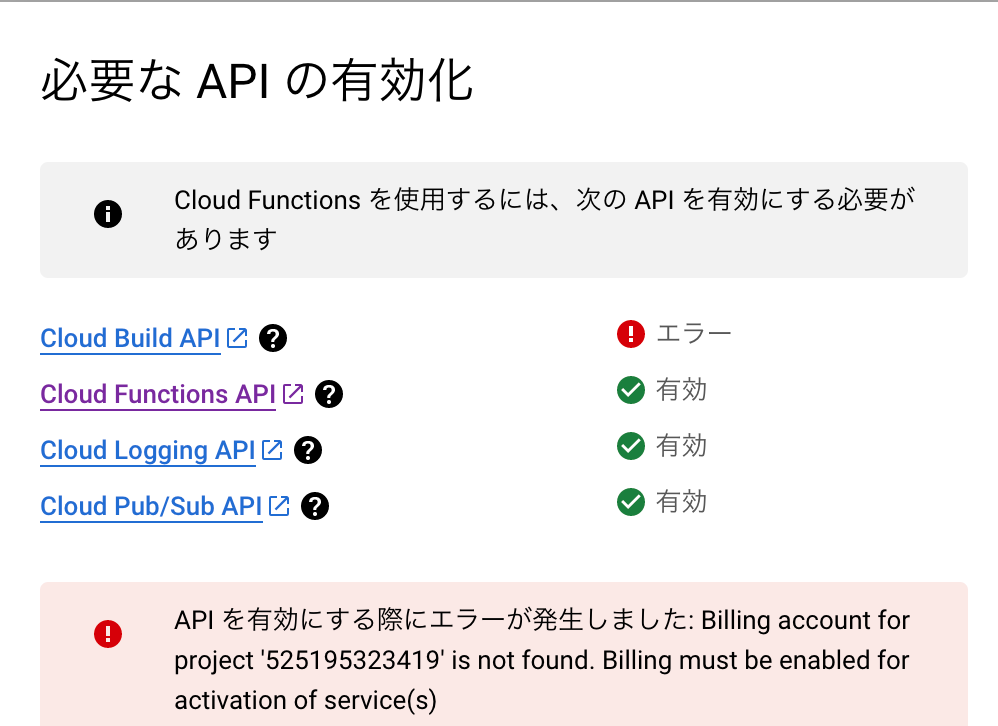Click external-link icon beside Cloud Pub/Sub API
The image size is (998, 726).
[x=279, y=506]
